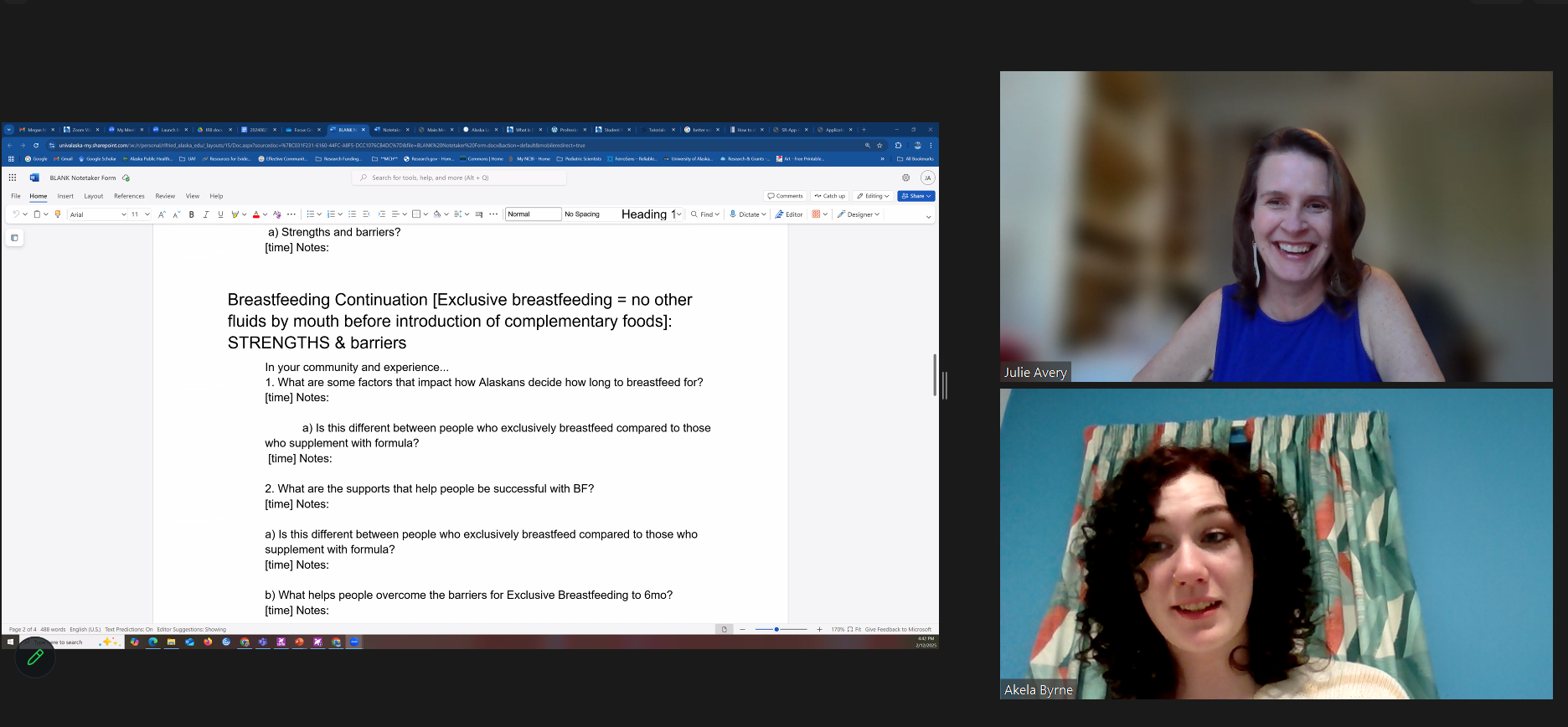Click the Undo arrow icon
Viewport: 1568px width, 727px height.
pyautogui.click(x=16, y=214)
